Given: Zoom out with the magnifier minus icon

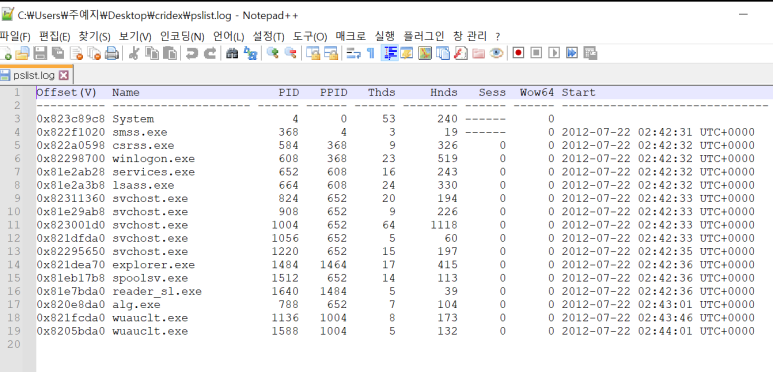Looking at the screenshot, I should pos(291,53).
